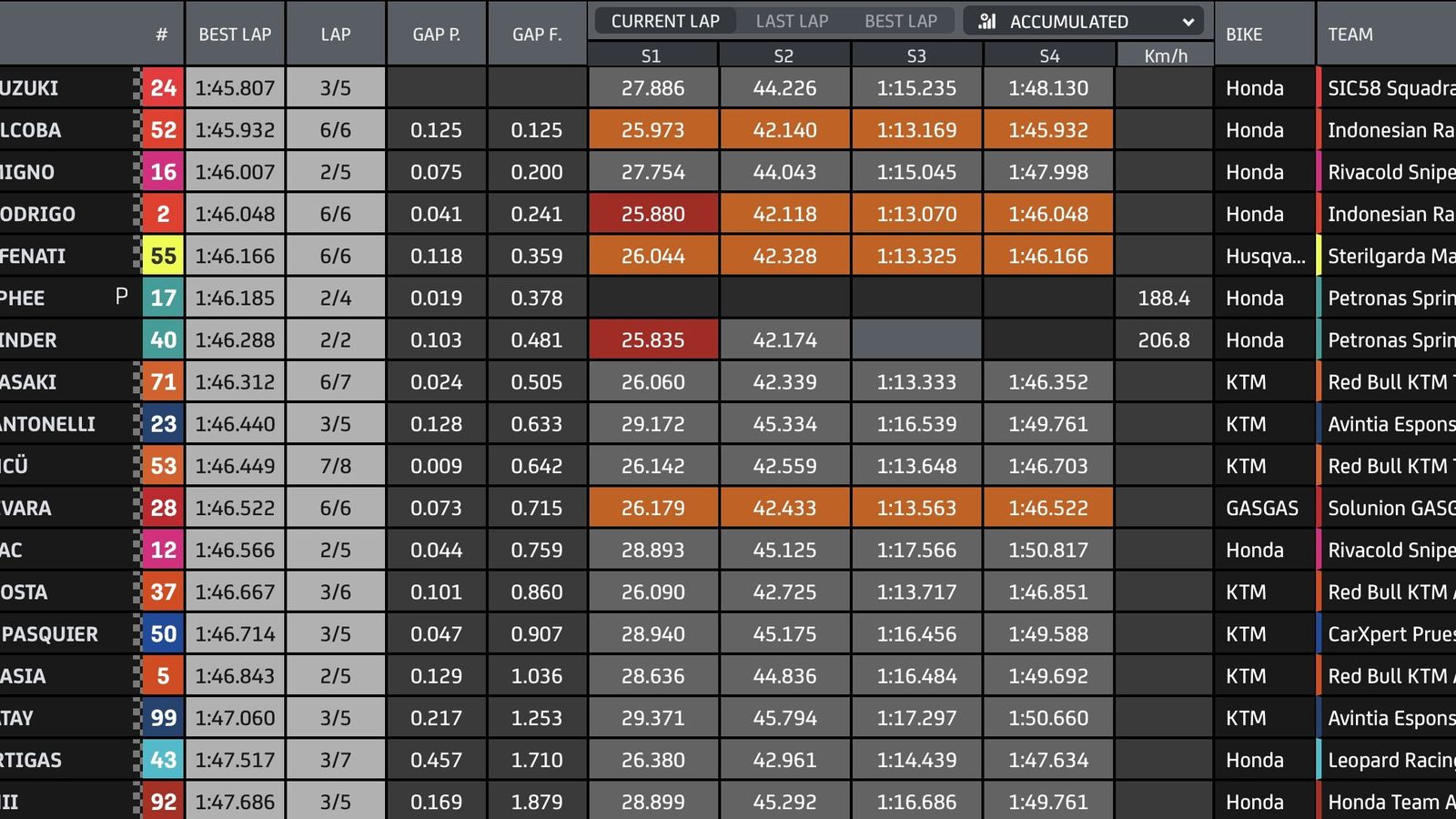Select the CURRENT LAP tab

(664, 20)
